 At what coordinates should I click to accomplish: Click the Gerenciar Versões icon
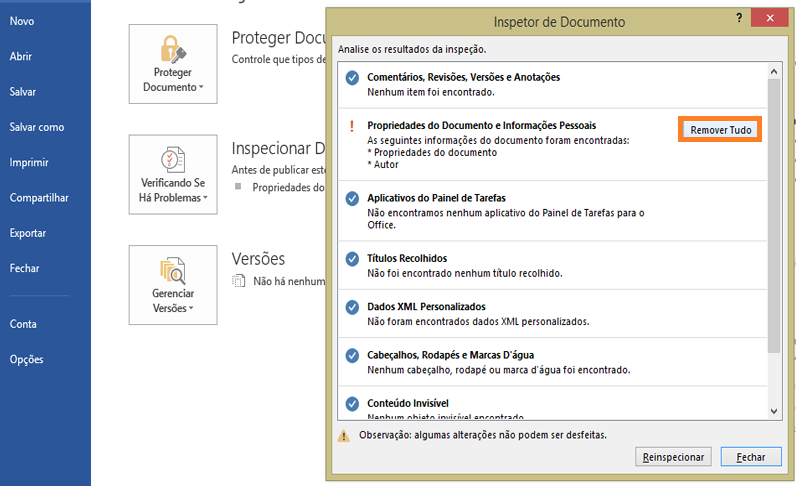pos(173,270)
